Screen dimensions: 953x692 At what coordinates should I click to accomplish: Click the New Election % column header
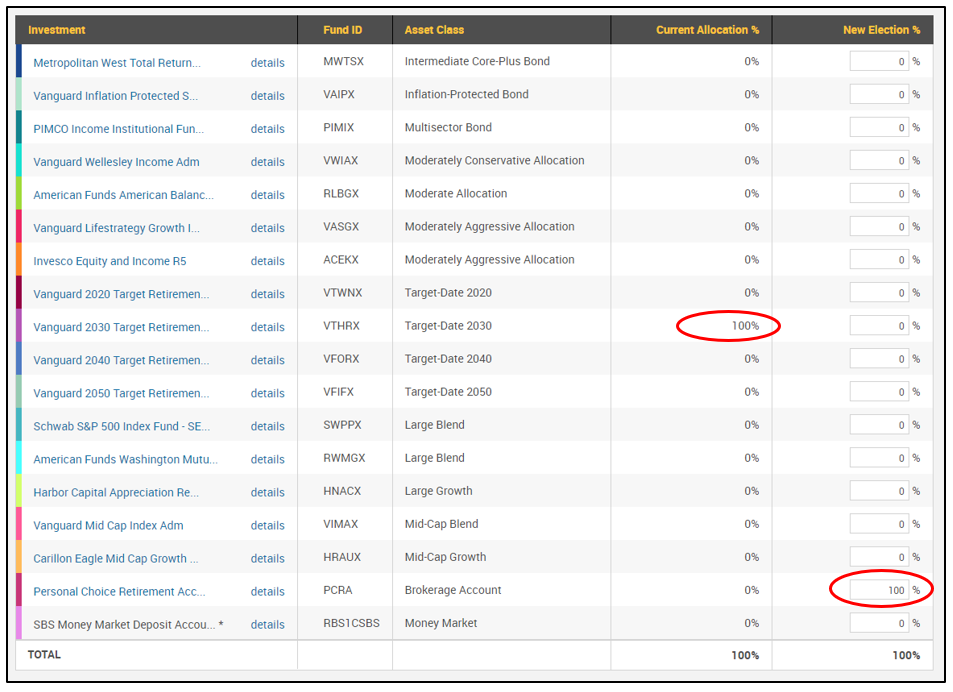click(x=881, y=30)
